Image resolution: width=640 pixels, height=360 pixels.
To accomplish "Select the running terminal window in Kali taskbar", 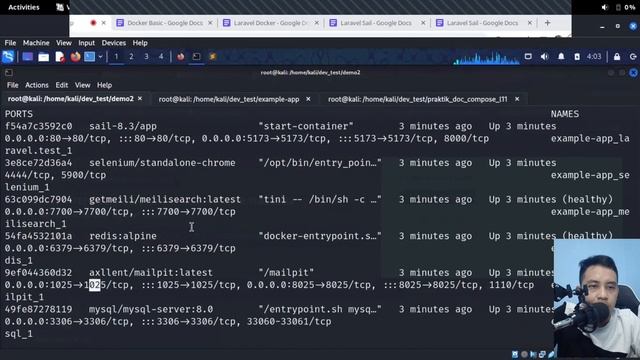I will point(196,57).
